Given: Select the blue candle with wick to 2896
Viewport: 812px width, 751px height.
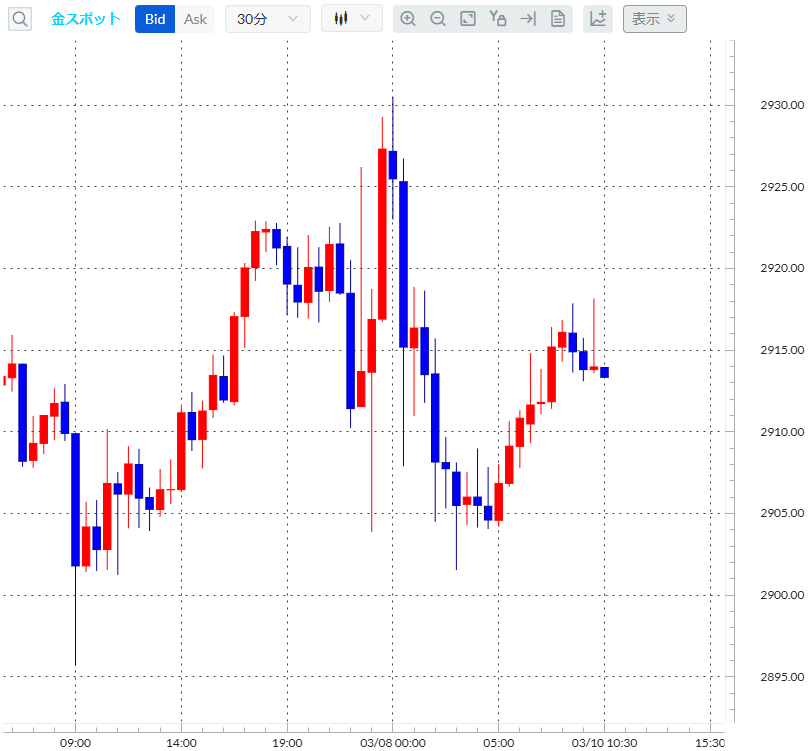Looking at the screenshot, I should [x=76, y=499].
